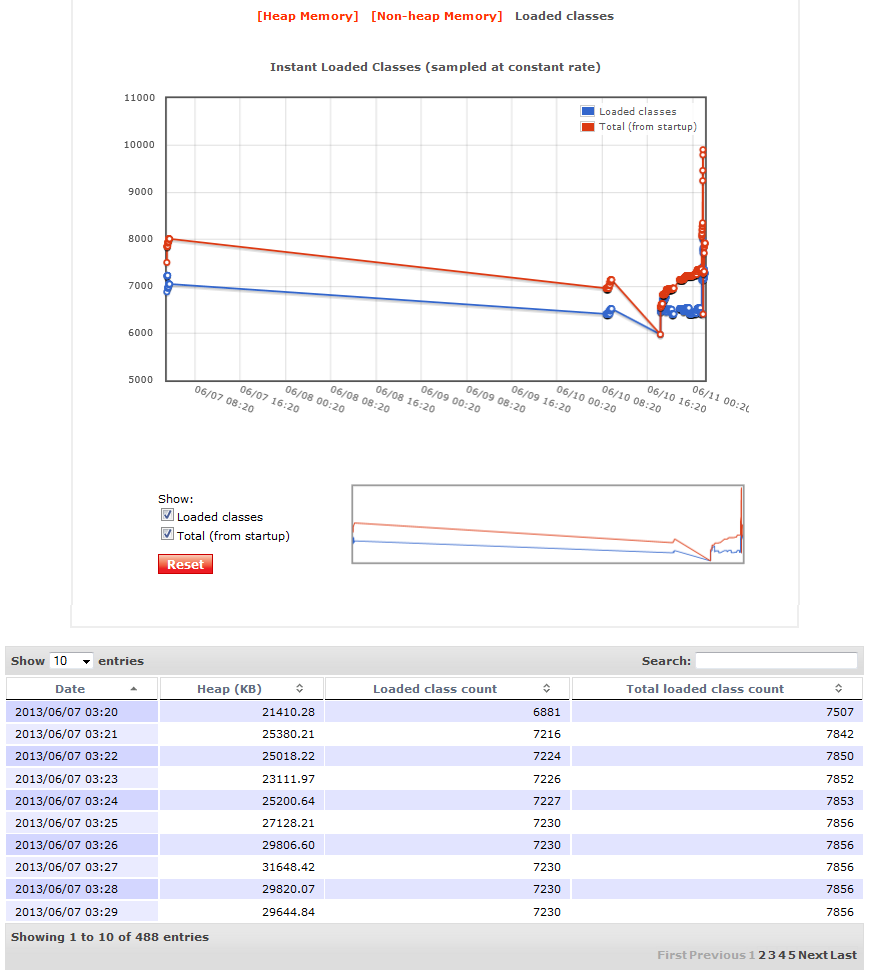This screenshot has width=881, height=979.
Task: Toggle the Loaded classes checkbox
Action: tap(167, 515)
